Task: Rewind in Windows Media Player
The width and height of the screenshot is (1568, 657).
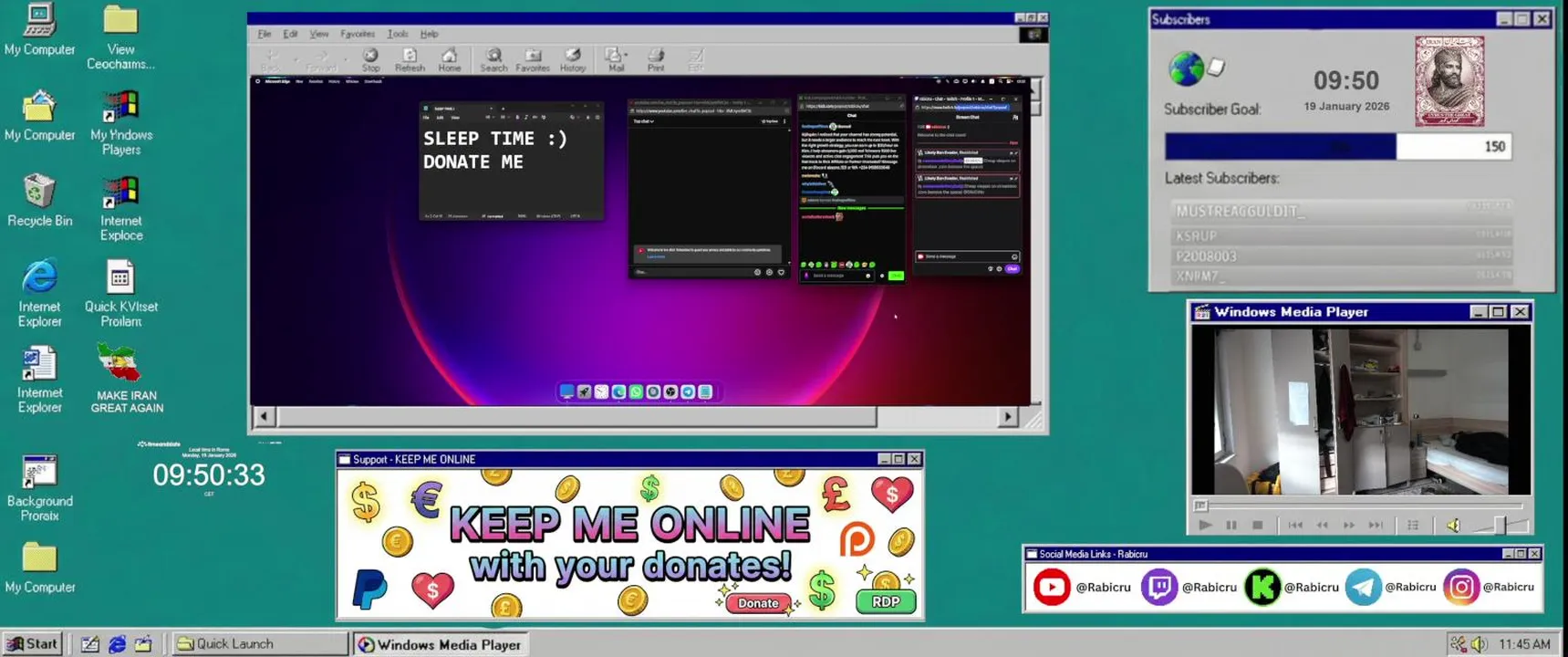Action: pos(1322,526)
